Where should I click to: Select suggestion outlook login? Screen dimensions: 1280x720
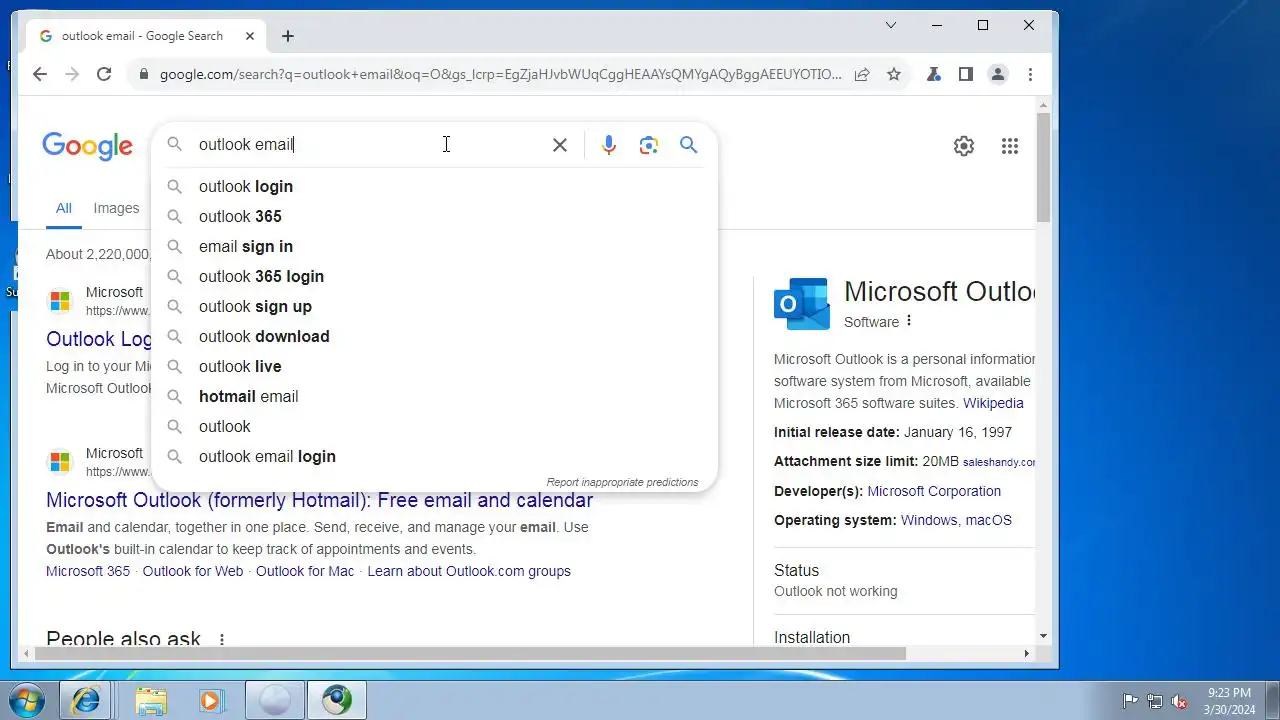pyautogui.click(x=434, y=186)
